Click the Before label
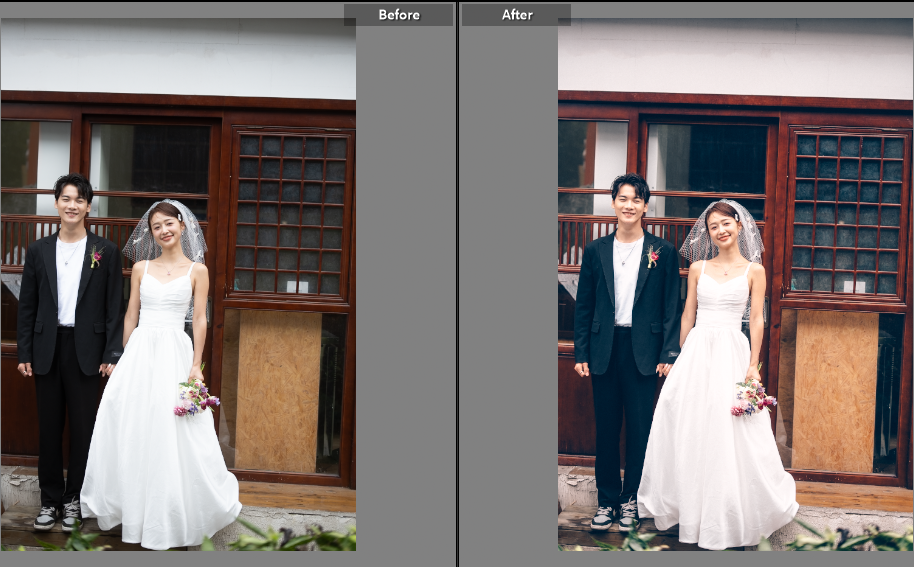The width and height of the screenshot is (914, 567). [x=398, y=15]
